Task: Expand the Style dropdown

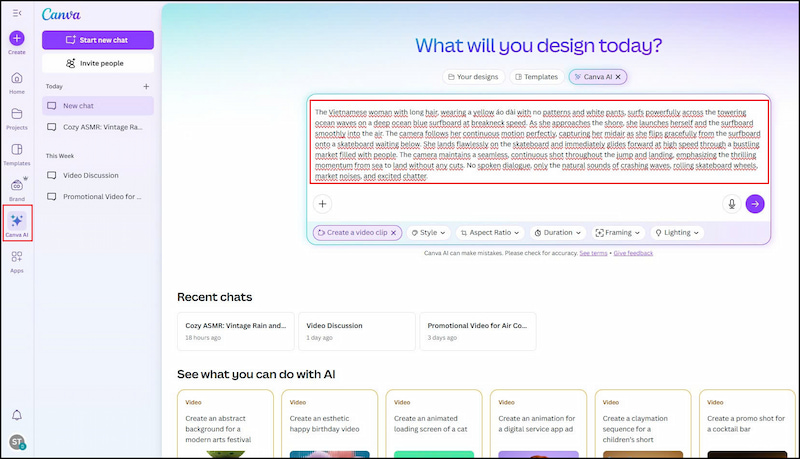Action: (x=429, y=233)
